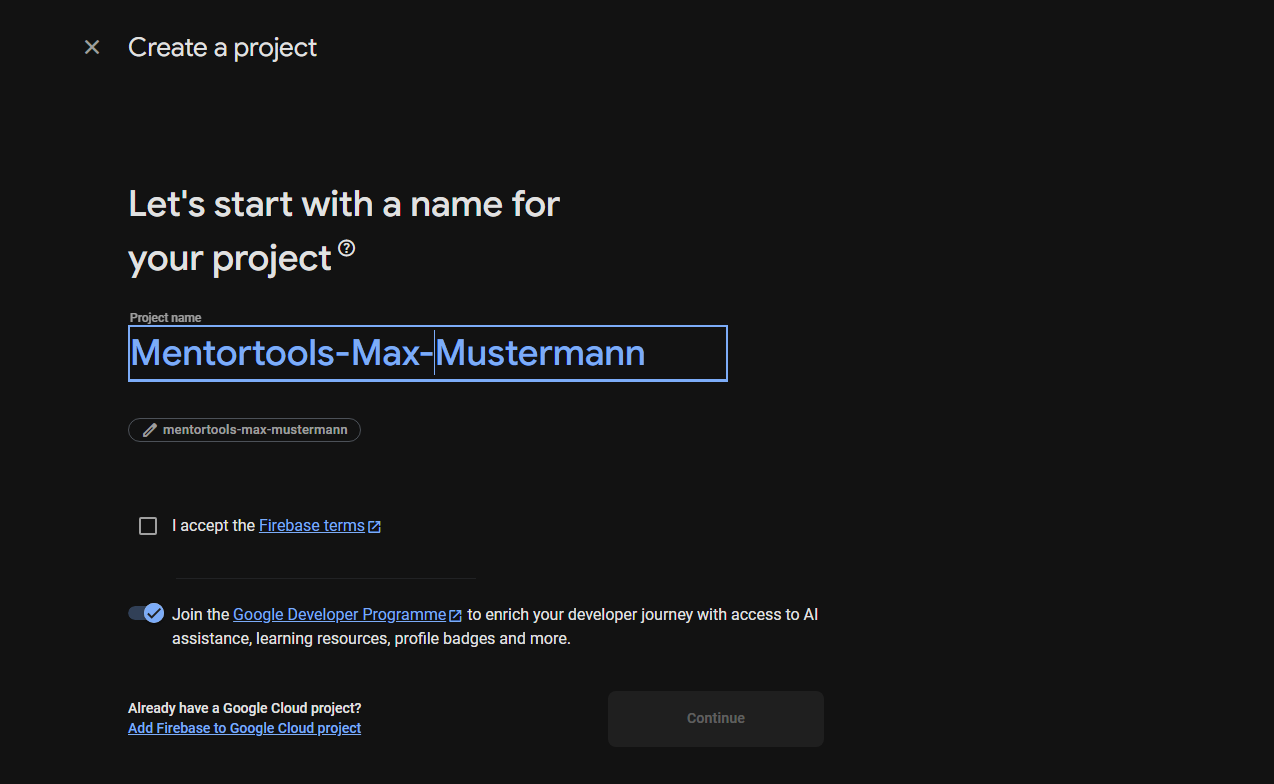1274x784 pixels.
Task: Open the project name help icon
Action: tap(346, 248)
